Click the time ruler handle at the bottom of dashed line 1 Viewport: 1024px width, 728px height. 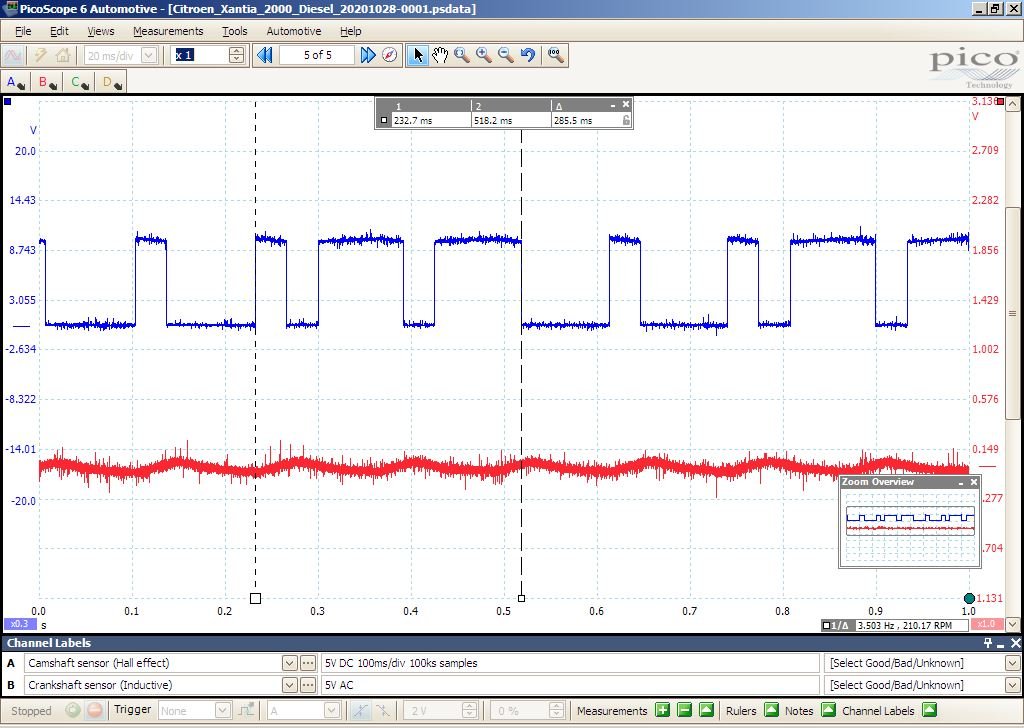tap(255, 598)
